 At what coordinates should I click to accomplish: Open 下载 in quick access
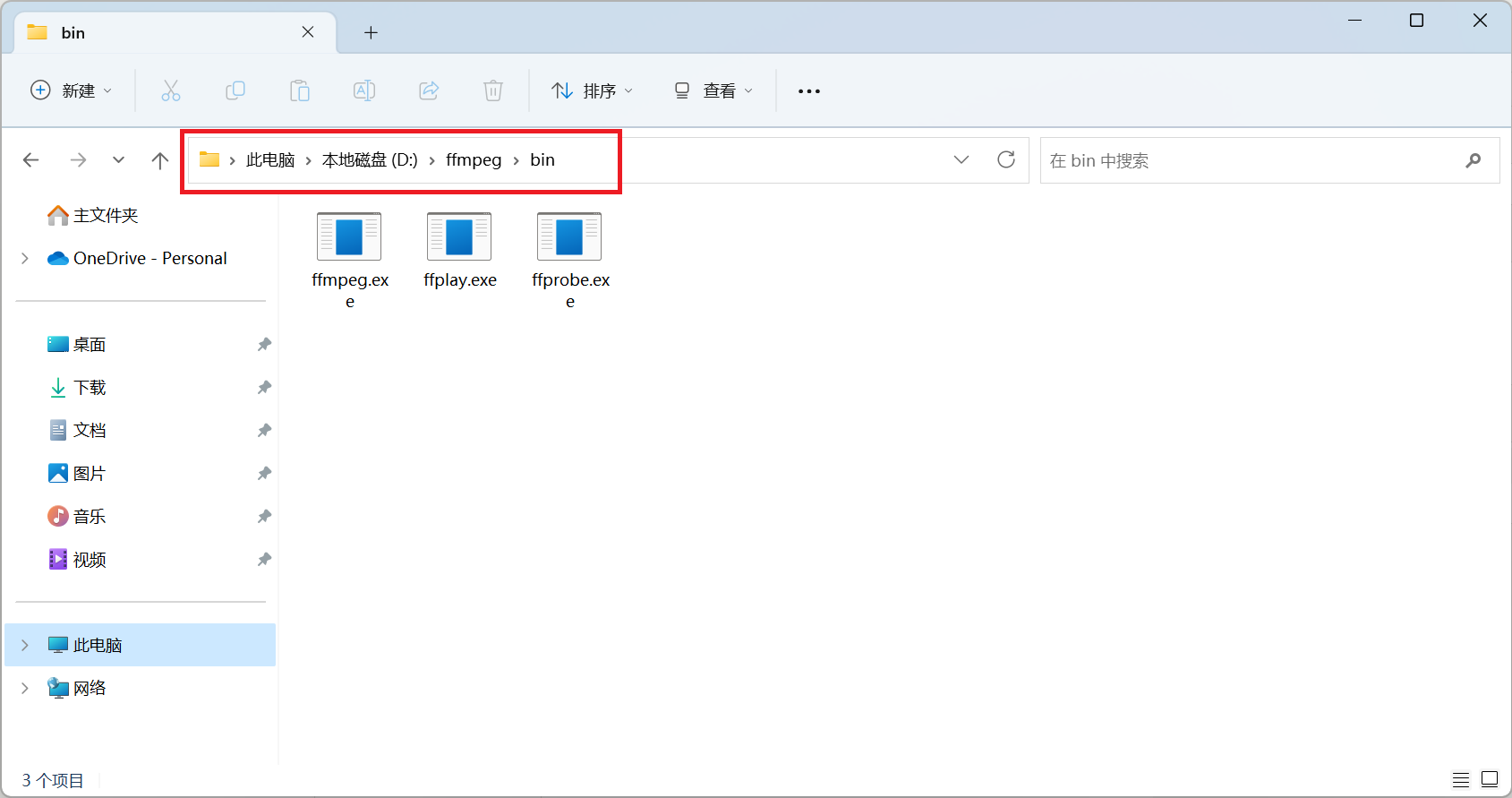tap(77, 387)
